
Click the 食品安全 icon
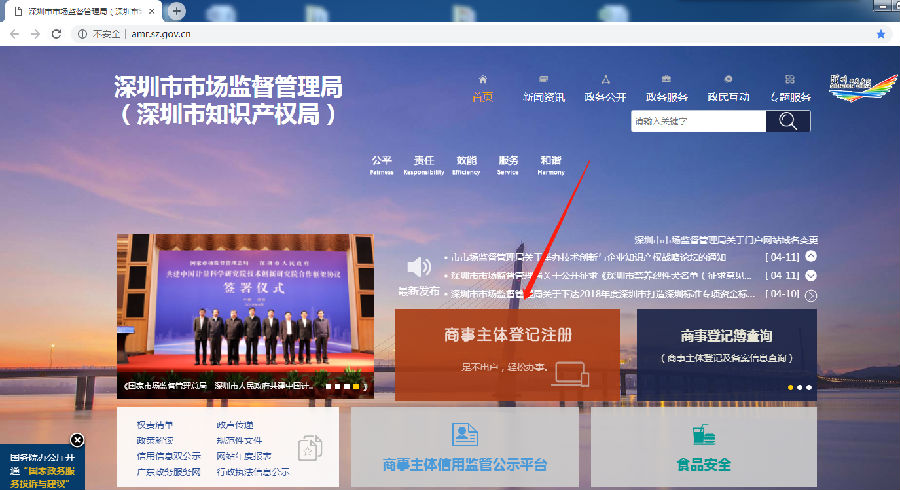pos(704,436)
